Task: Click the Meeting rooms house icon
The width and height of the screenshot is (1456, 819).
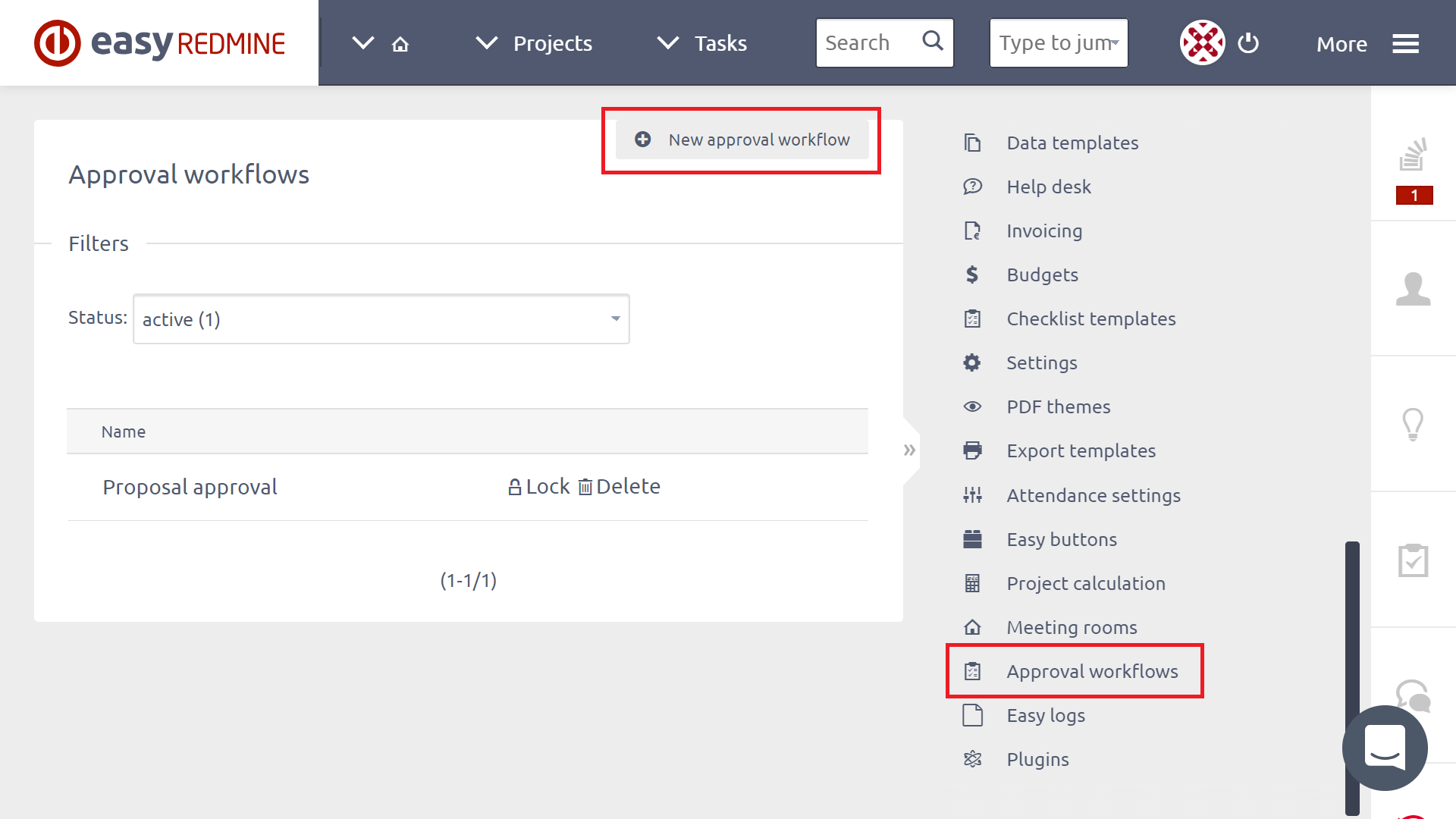Action: point(972,627)
